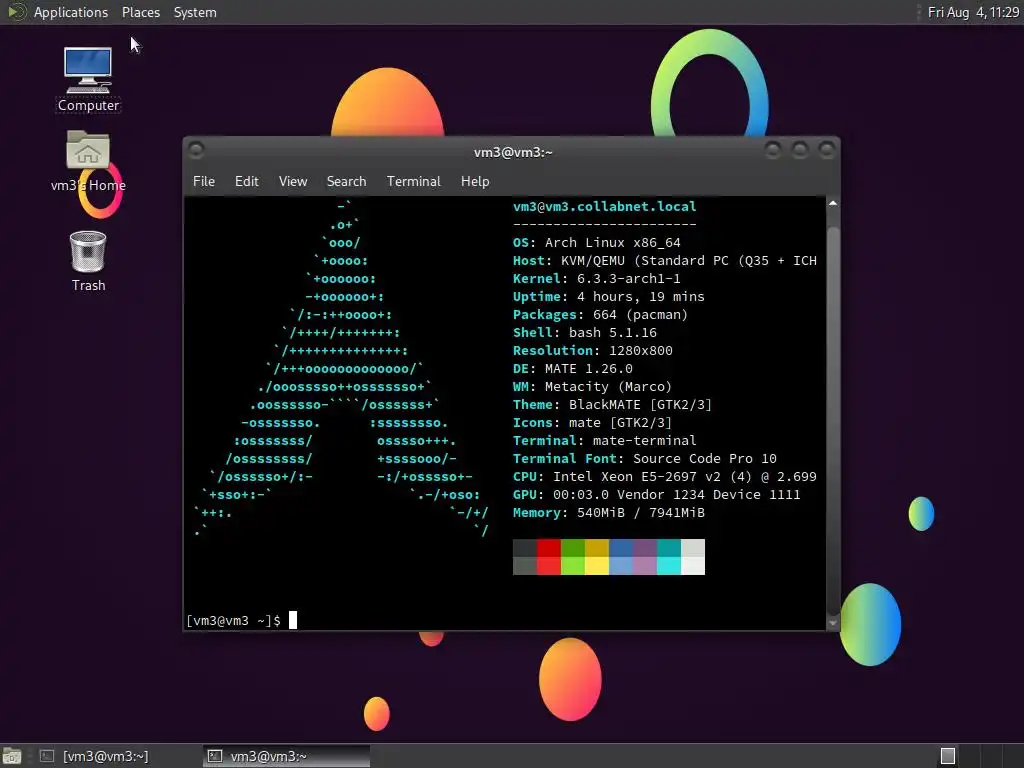
Task: Click the scrollbar down arrow in terminal
Action: 833,623
